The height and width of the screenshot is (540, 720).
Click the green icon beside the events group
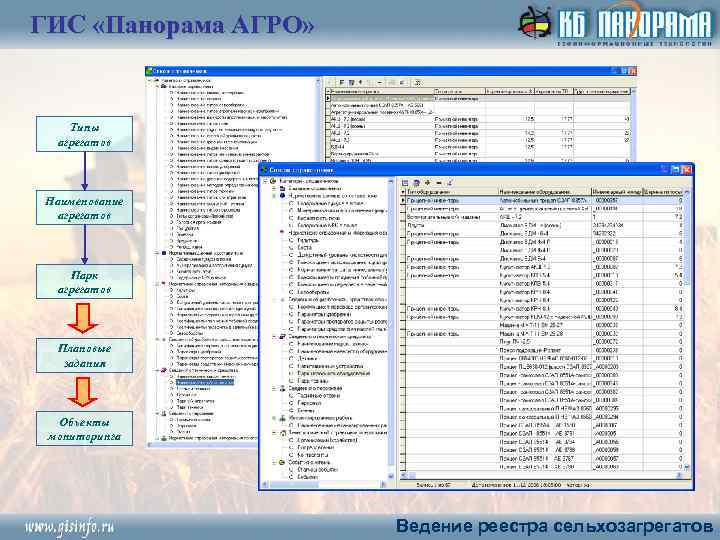click(x=282, y=462)
